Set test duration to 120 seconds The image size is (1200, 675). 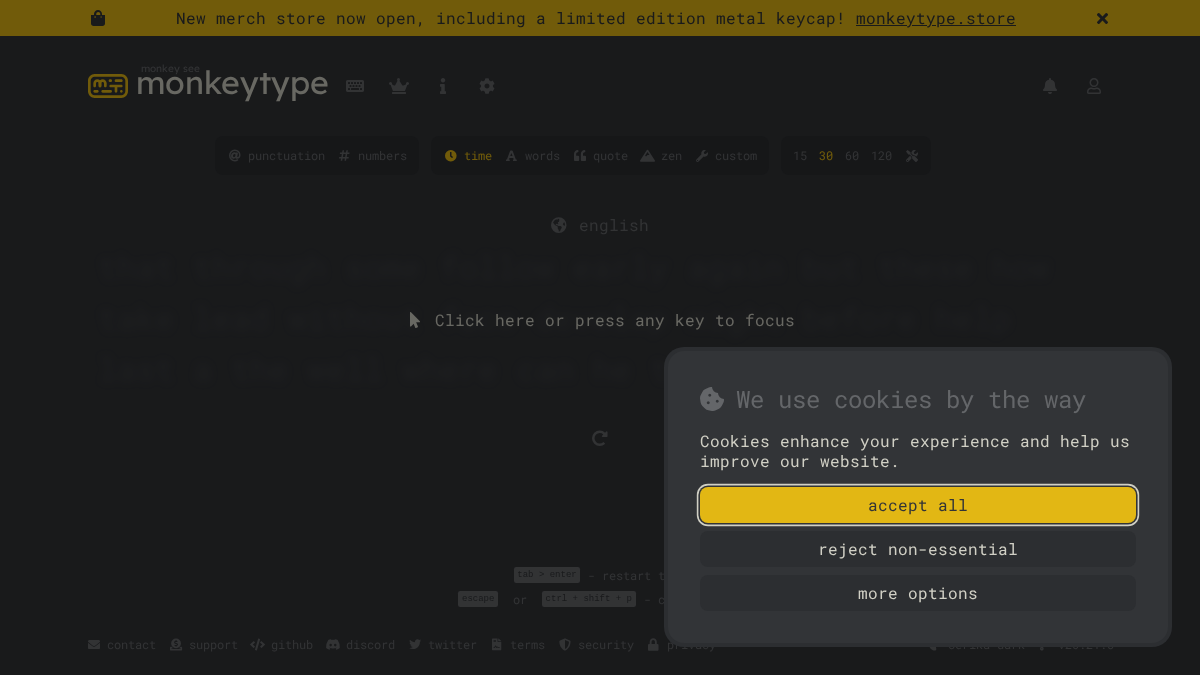pyautogui.click(x=881, y=156)
